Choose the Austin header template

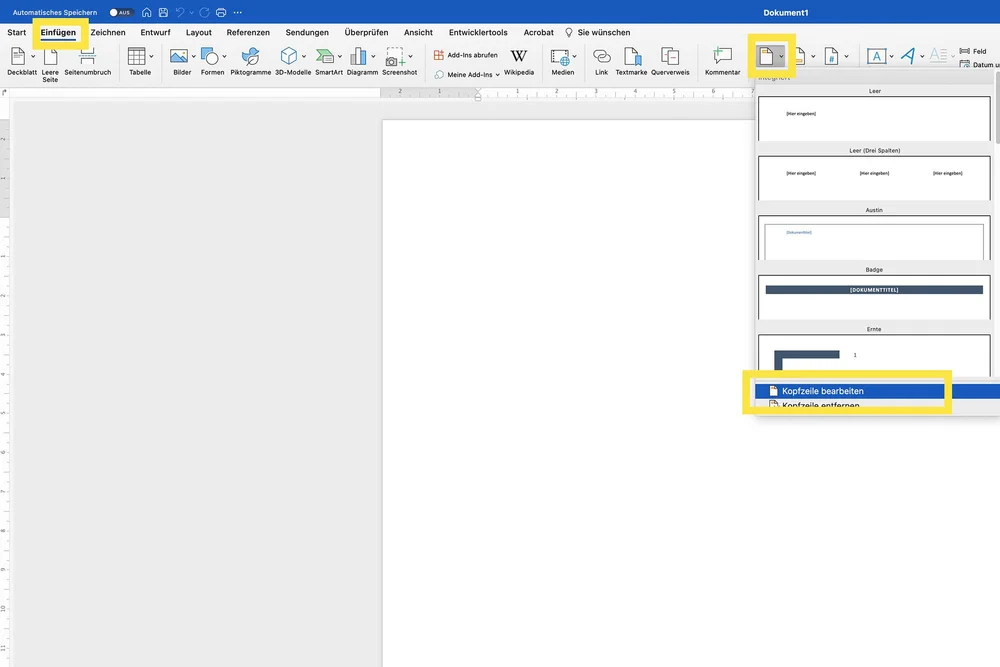pyautogui.click(x=874, y=237)
